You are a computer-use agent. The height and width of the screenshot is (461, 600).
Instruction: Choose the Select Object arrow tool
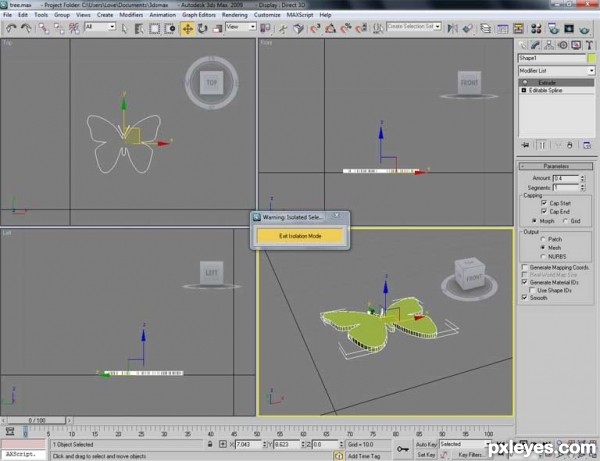(x=124, y=29)
